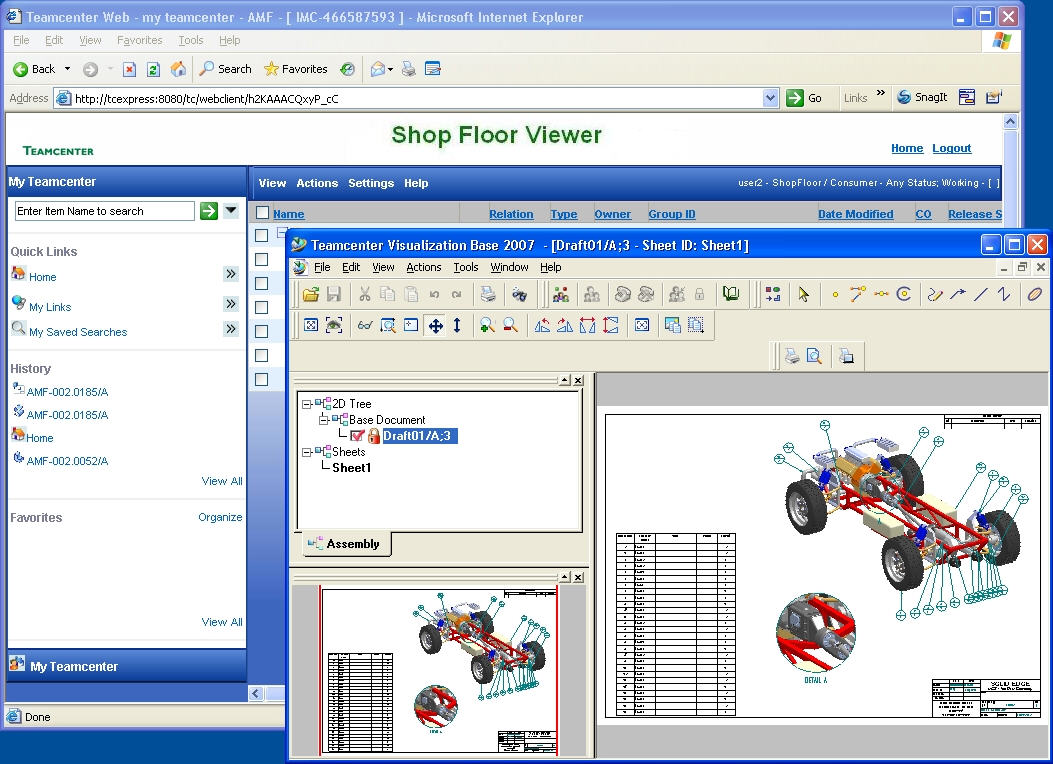Collapse the Sheets node
The width and height of the screenshot is (1053, 764).
pyautogui.click(x=306, y=452)
